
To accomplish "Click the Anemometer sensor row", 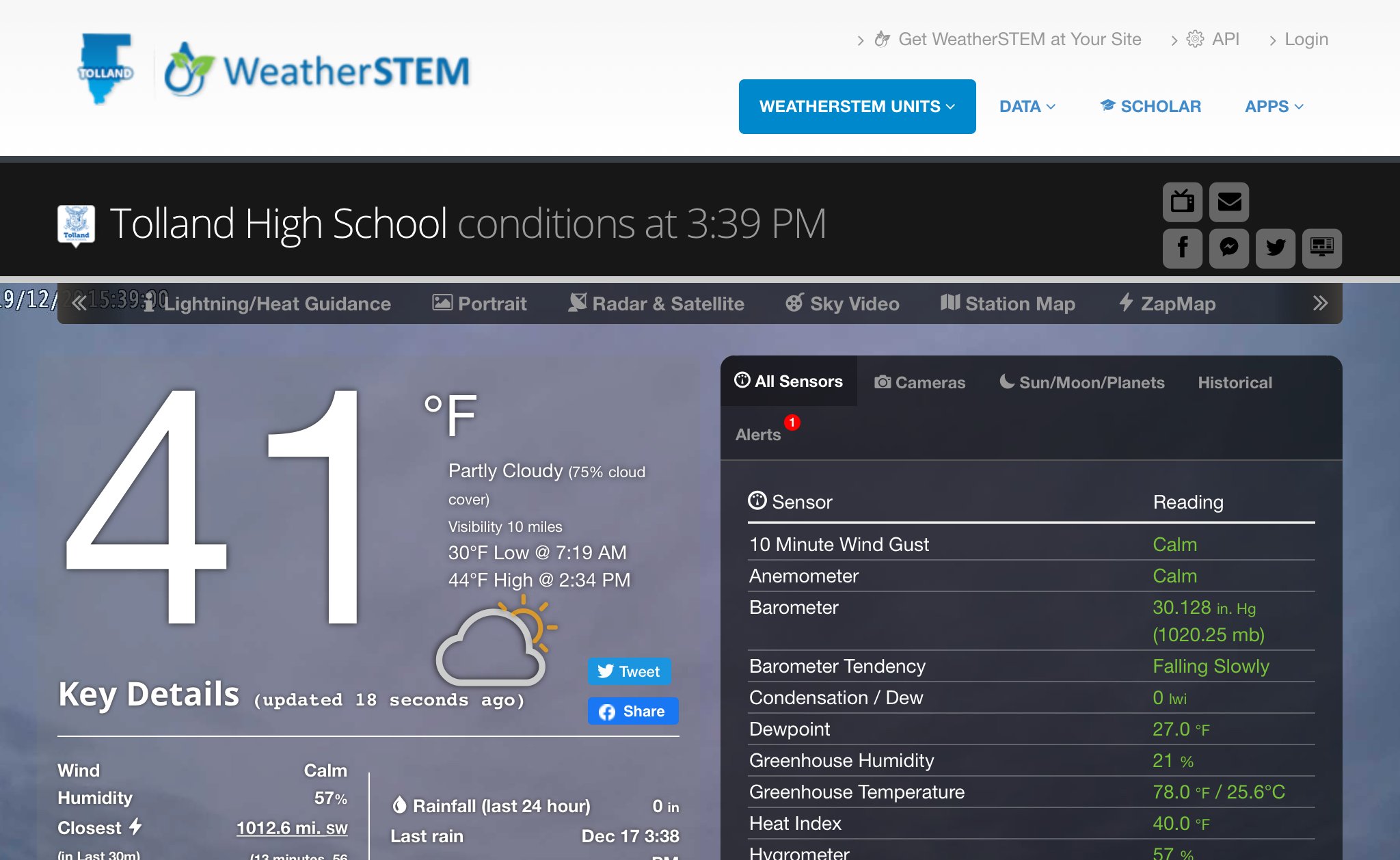I will 1032,576.
